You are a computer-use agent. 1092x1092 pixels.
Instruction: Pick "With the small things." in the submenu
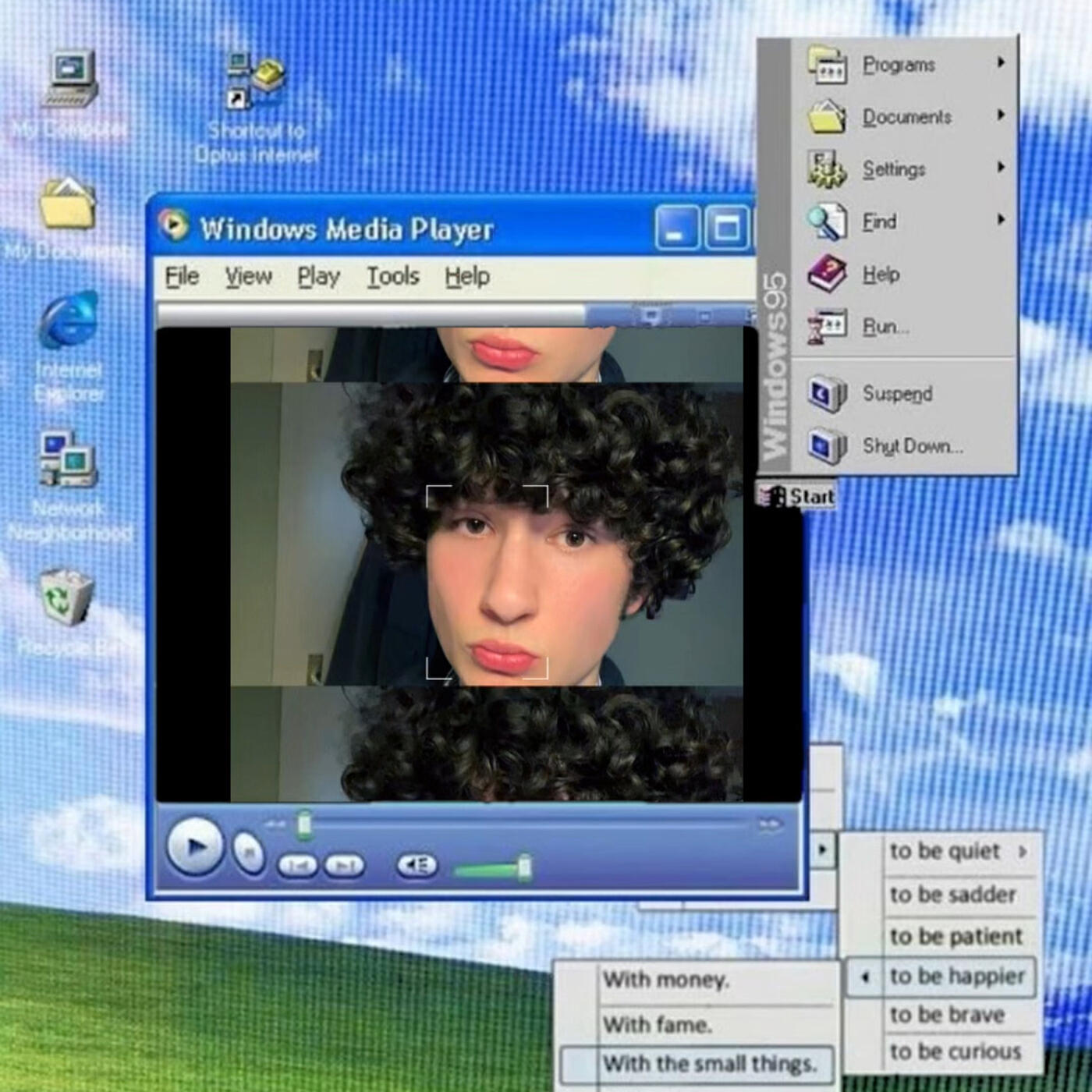(697, 1064)
